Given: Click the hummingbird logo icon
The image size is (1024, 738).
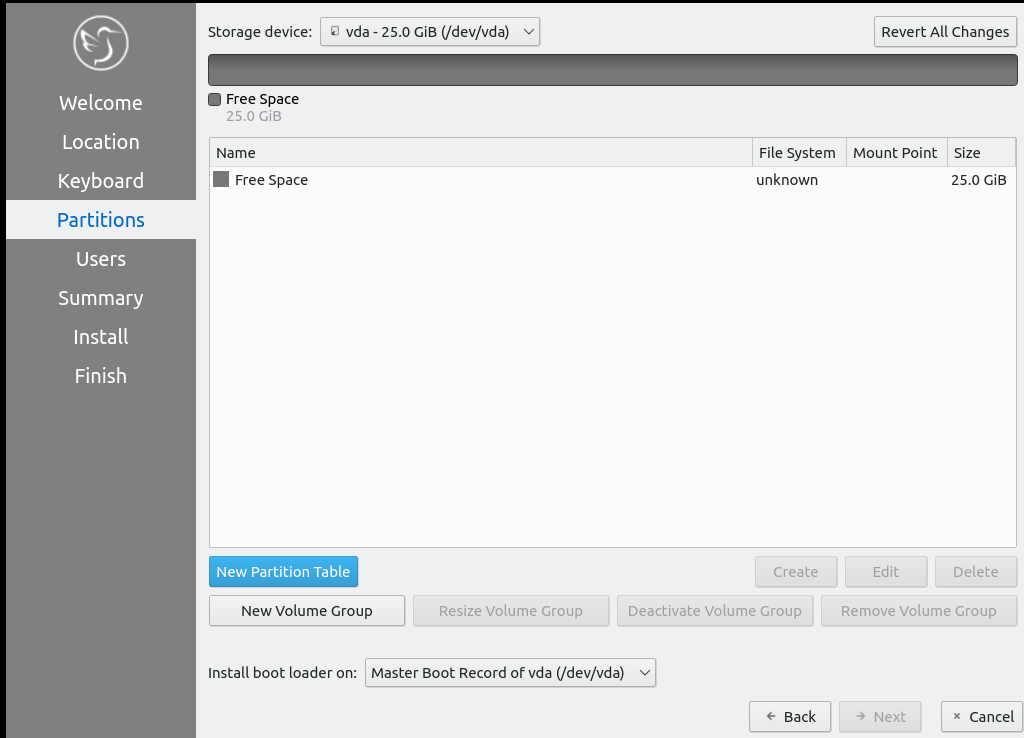Looking at the screenshot, I should tap(100, 44).
